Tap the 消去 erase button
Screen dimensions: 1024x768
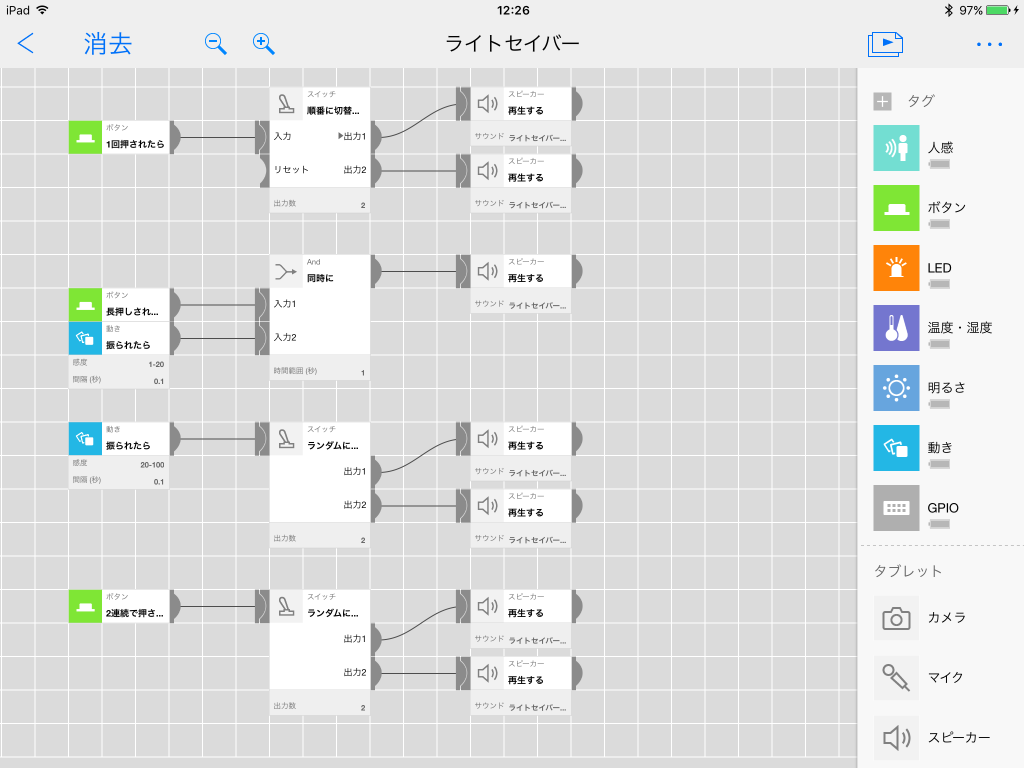[108, 44]
